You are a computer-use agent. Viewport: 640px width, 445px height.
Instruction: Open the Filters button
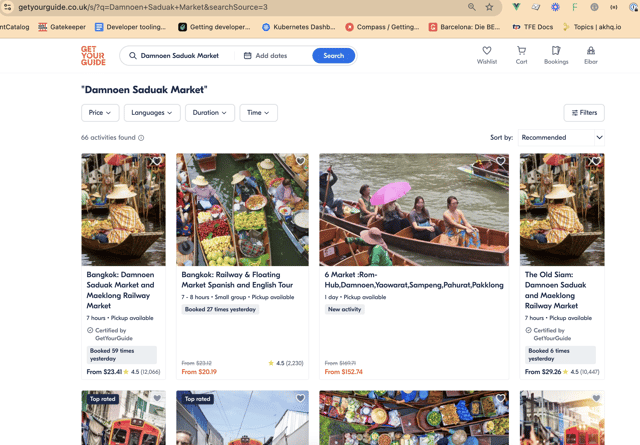click(x=585, y=113)
